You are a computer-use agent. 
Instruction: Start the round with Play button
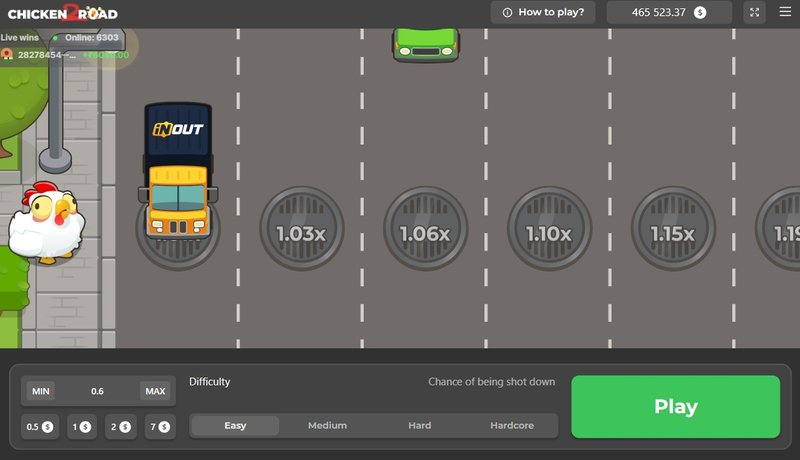tap(676, 406)
